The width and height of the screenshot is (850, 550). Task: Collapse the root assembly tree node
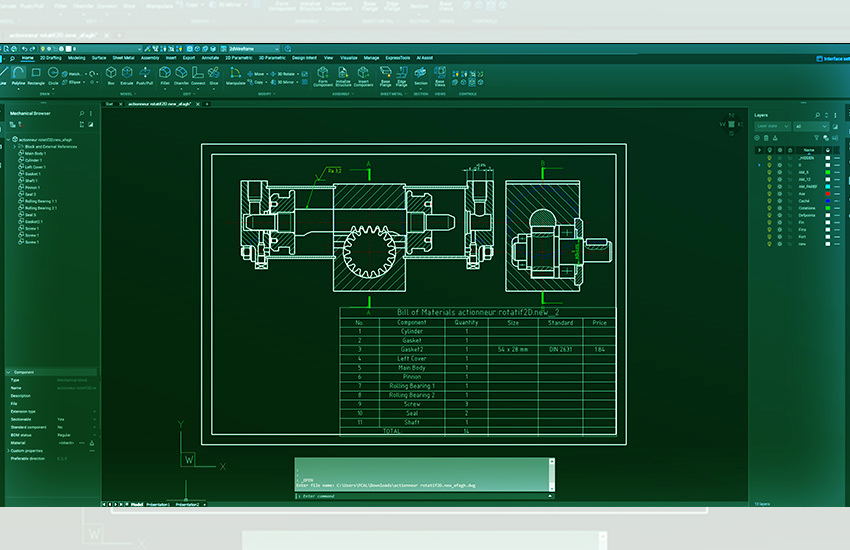click(x=9, y=139)
